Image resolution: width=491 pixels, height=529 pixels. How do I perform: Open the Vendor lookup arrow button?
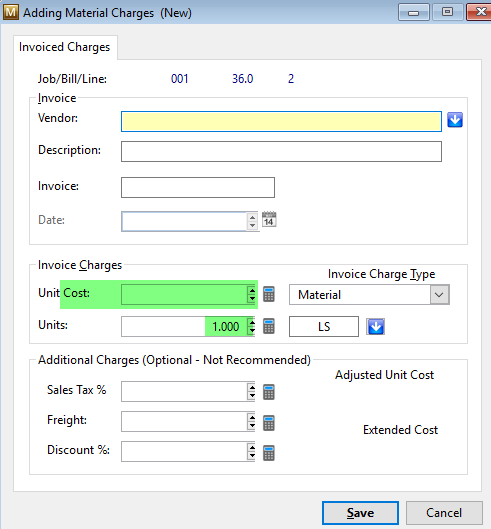click(455, 120)
